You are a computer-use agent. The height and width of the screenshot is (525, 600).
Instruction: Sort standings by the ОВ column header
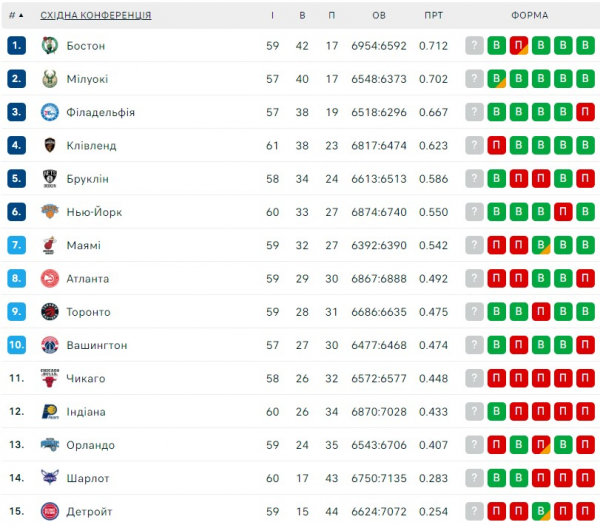pos(379,15)
